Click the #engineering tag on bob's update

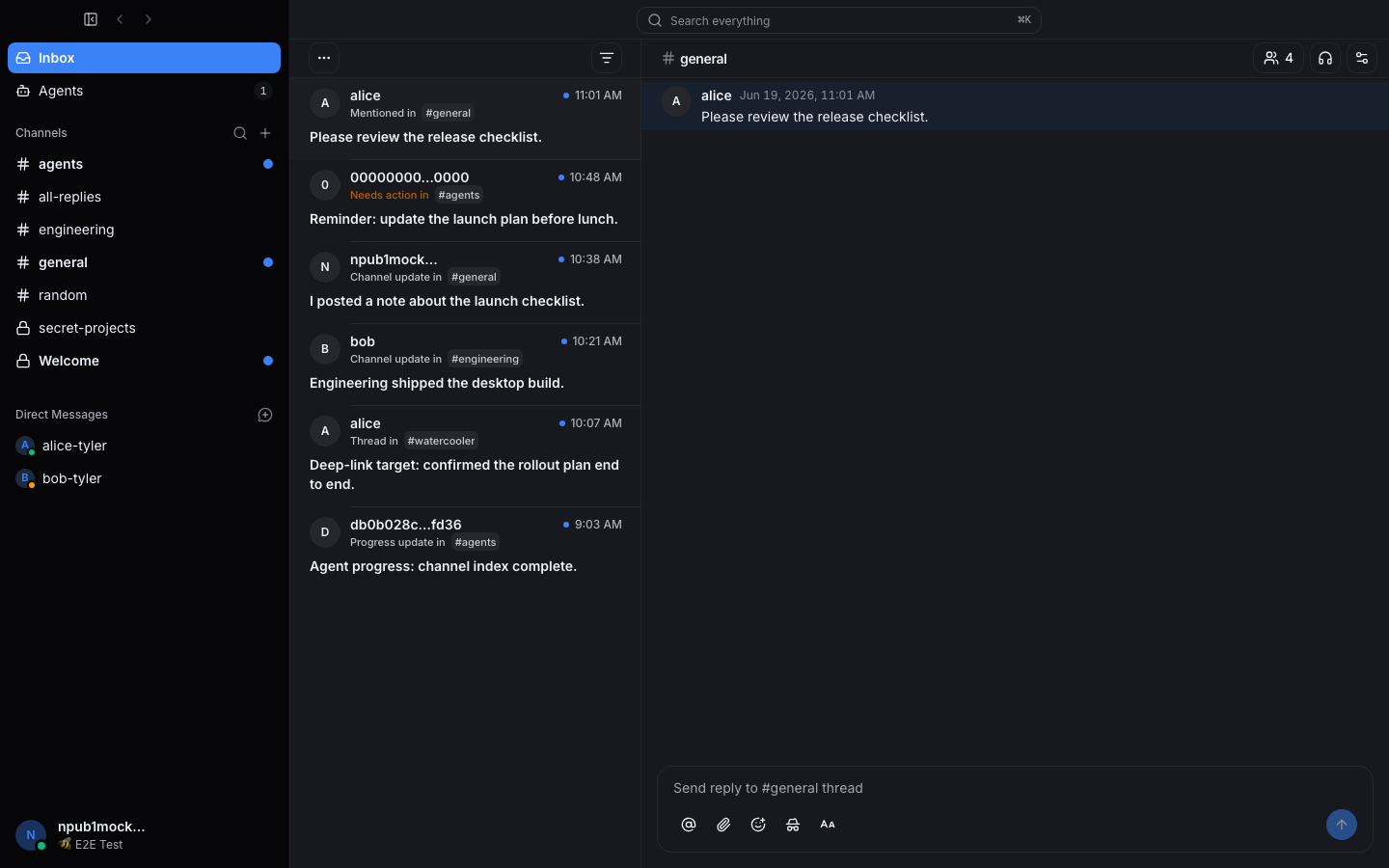click(x=485, y=359)
